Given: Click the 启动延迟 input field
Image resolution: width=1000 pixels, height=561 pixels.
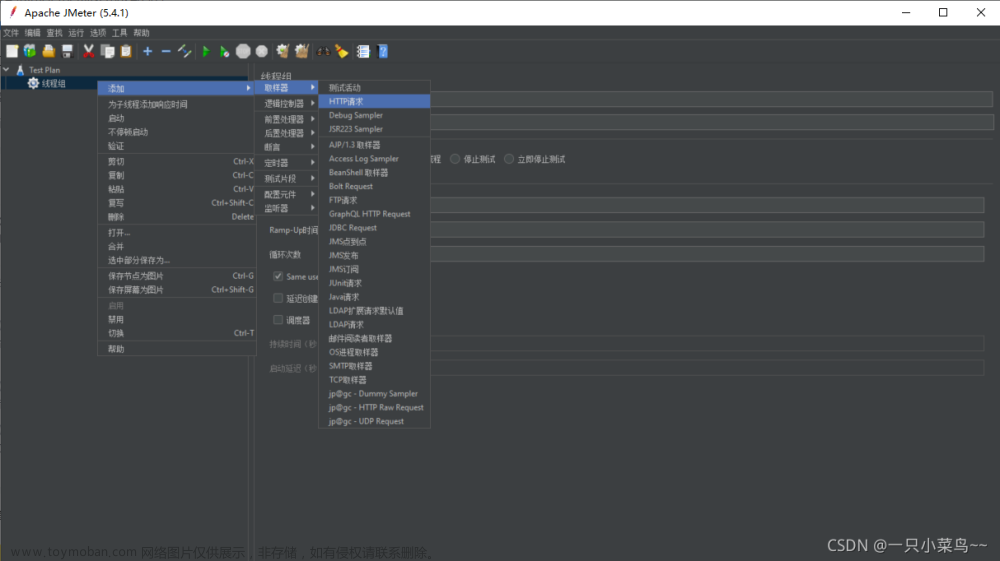Looking at the screenshot, I should point(707,368).
